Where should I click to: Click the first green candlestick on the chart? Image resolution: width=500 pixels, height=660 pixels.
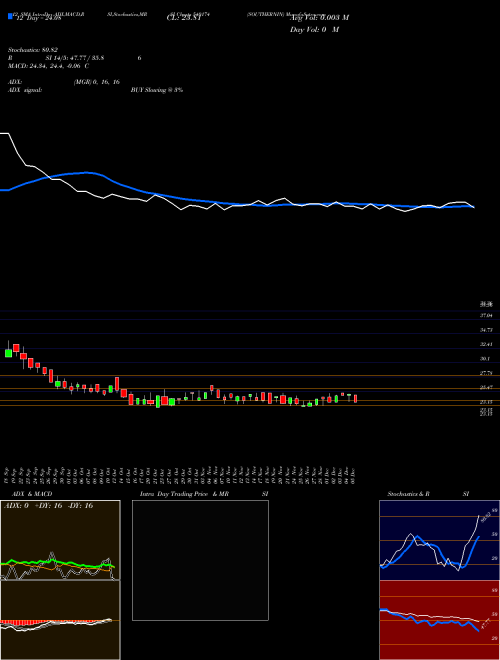point(8,352)
